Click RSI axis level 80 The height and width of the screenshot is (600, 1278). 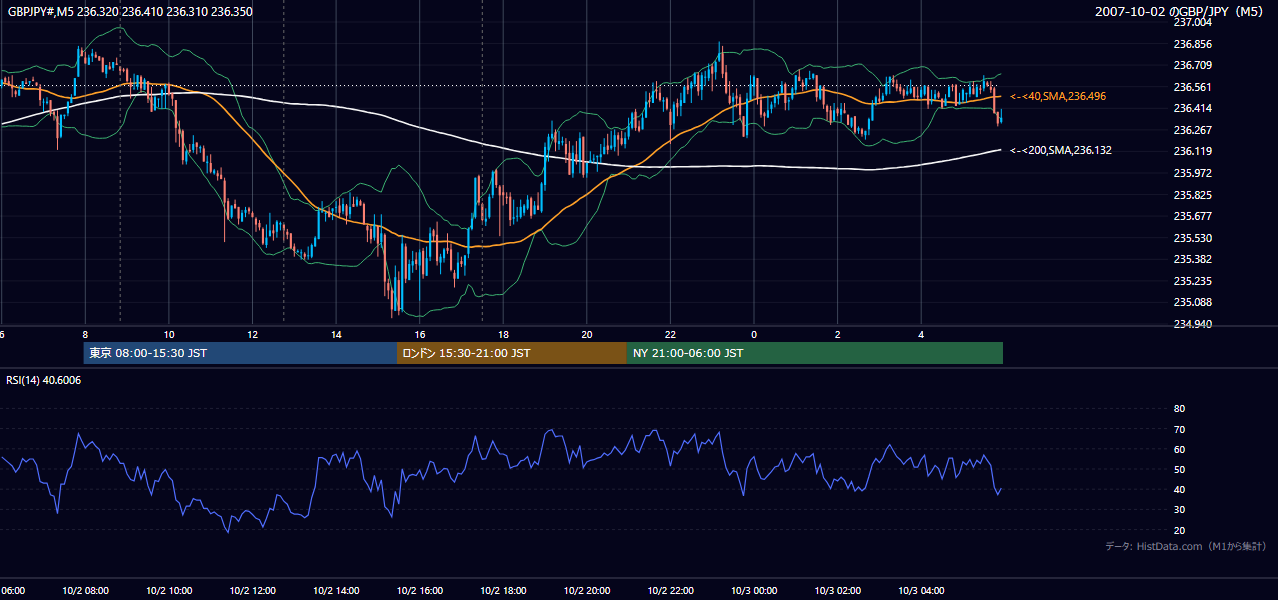tap(1179, 409)
